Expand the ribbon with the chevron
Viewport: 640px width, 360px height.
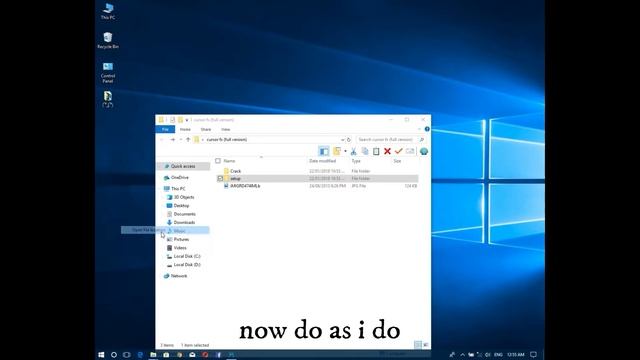tap(419, 129)
